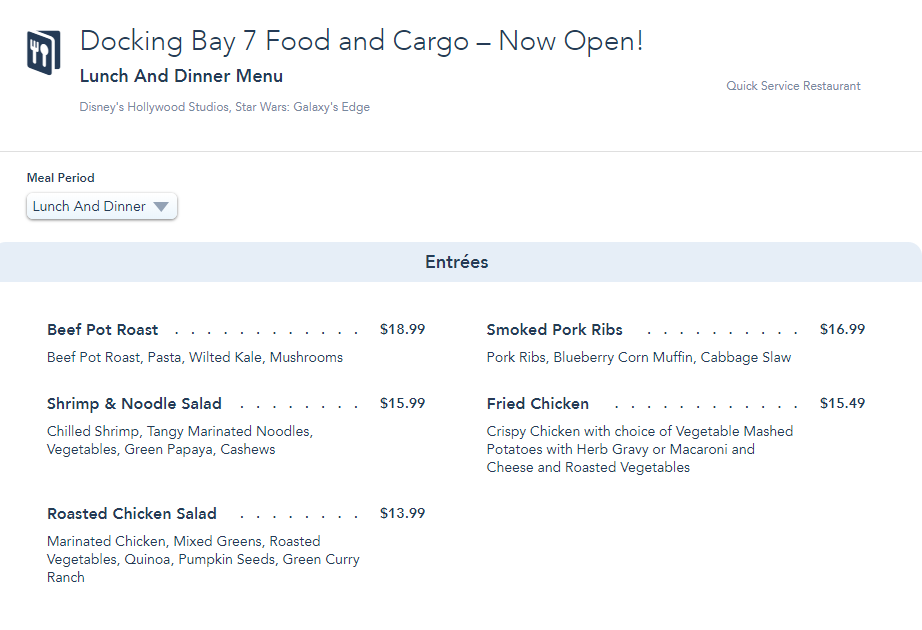
Task: Click the Docking Bay 7 page heading
Action: pyautogui.click(x=361, y=41)
